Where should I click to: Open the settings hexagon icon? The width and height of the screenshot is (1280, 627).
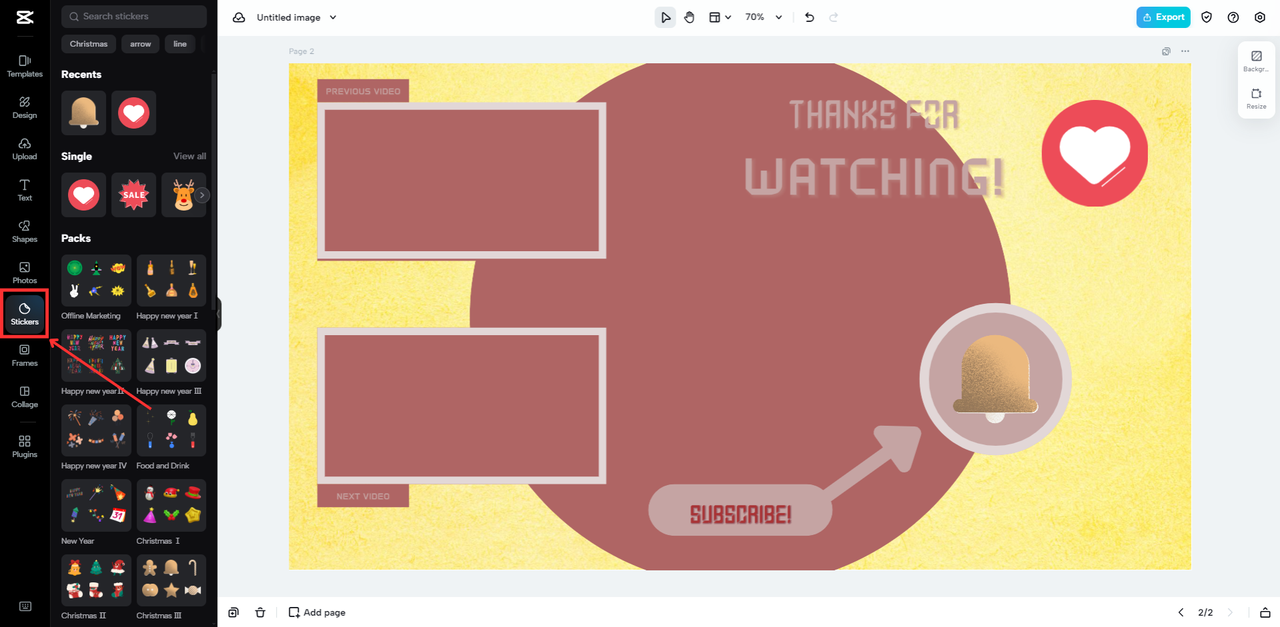tap(1260, 17)
